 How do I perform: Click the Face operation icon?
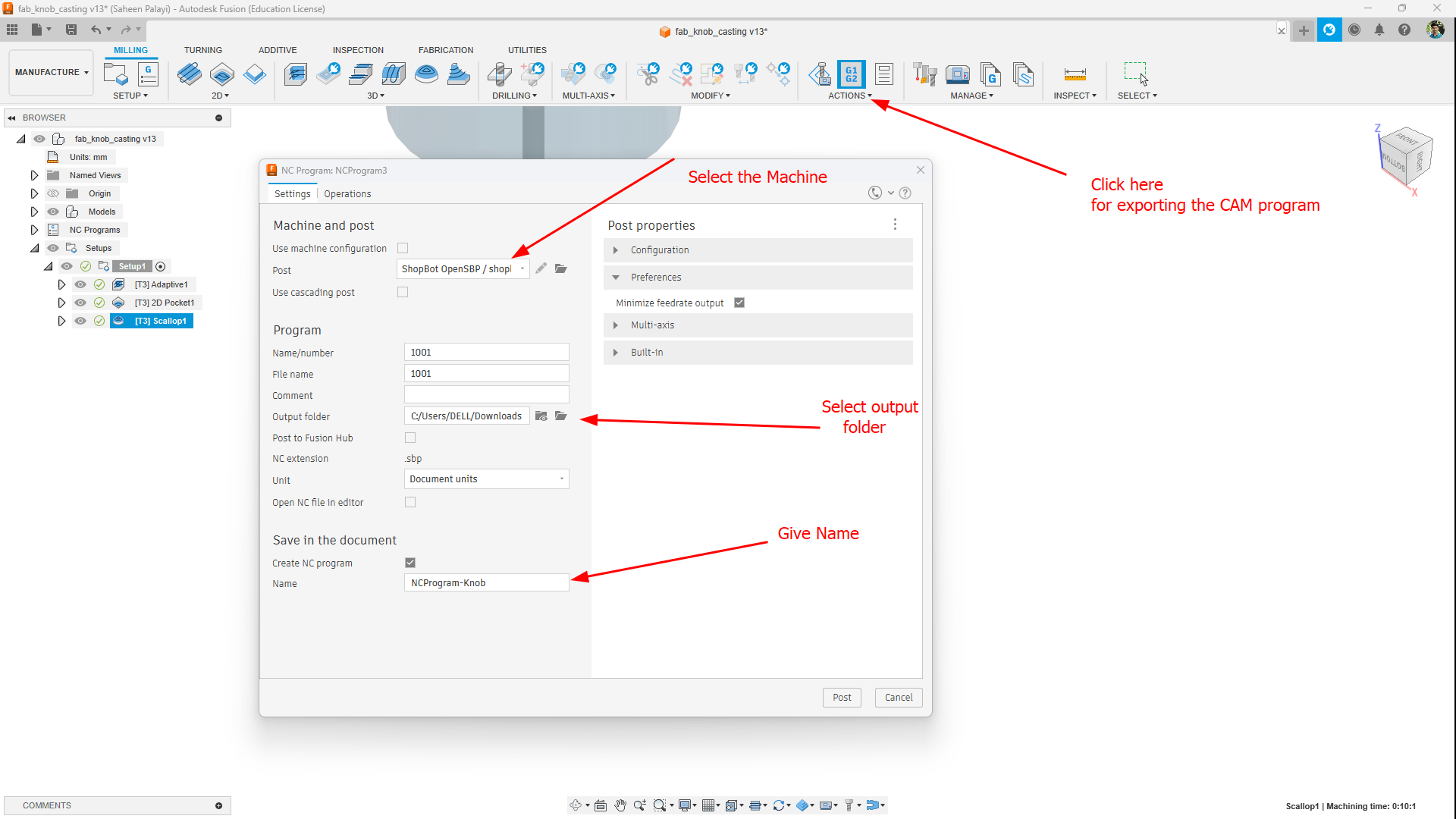click(255, 74)
